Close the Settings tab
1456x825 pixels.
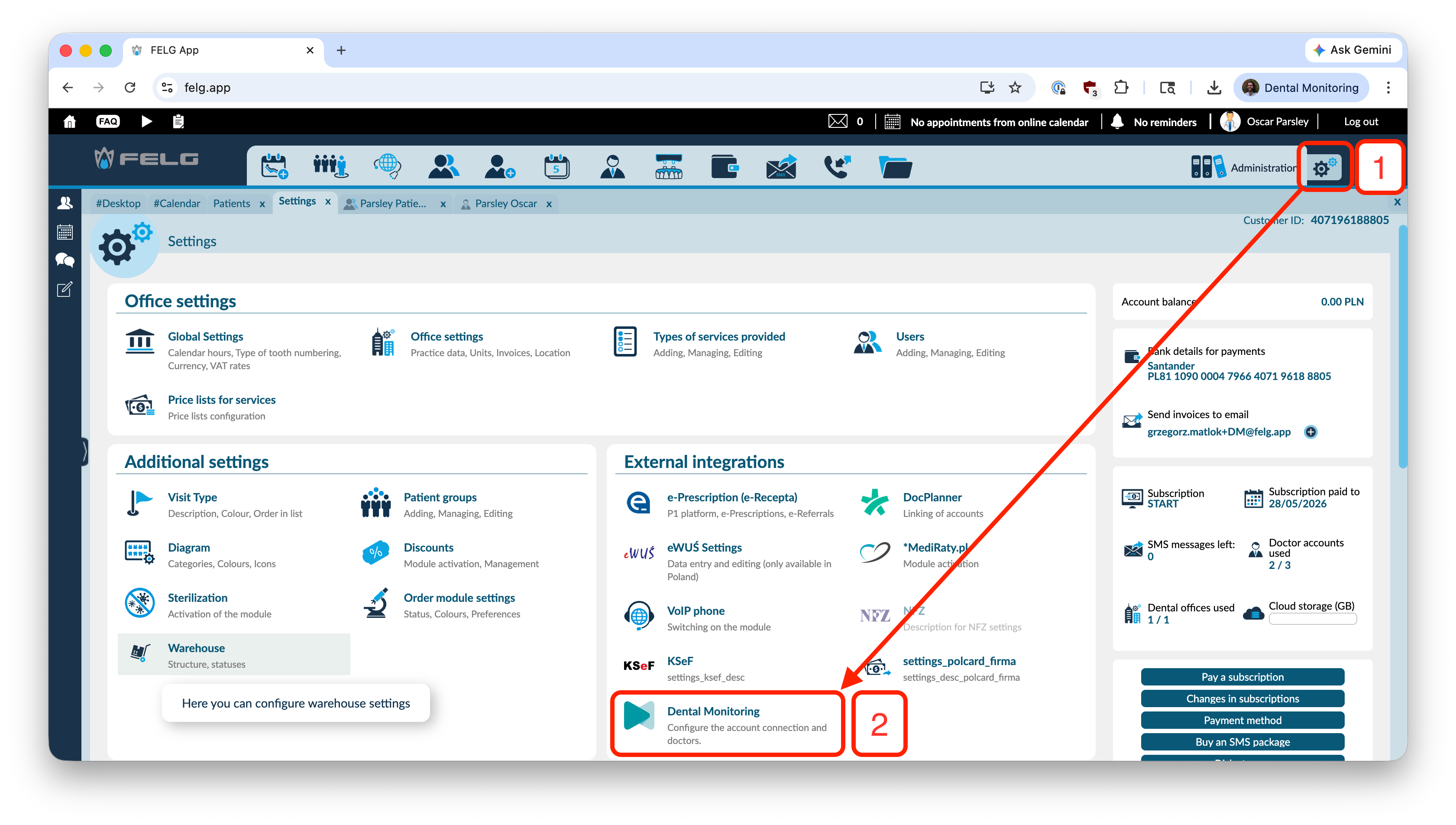[x=328, y=202]
